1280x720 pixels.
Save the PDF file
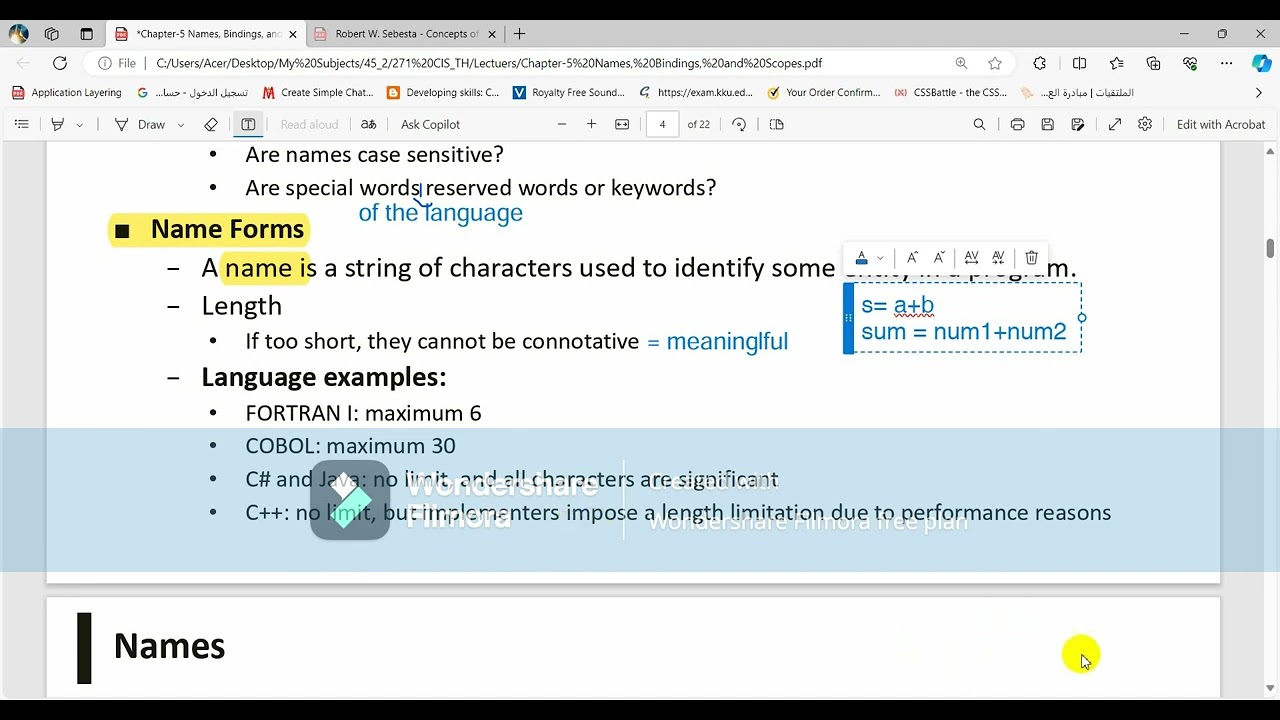coord(1047,125)
